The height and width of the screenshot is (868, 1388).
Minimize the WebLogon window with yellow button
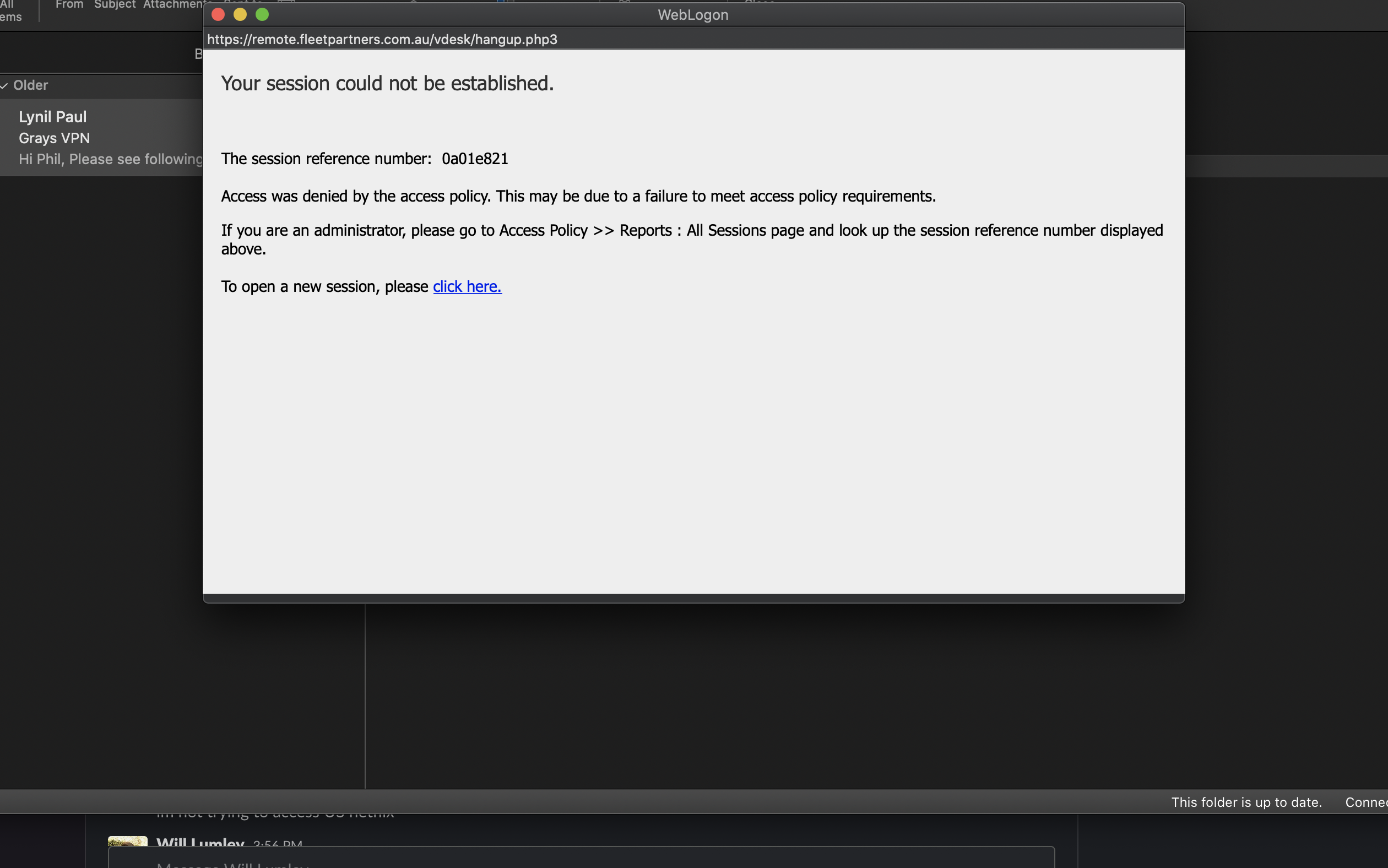pyautogui.click(x=240, y=15)
